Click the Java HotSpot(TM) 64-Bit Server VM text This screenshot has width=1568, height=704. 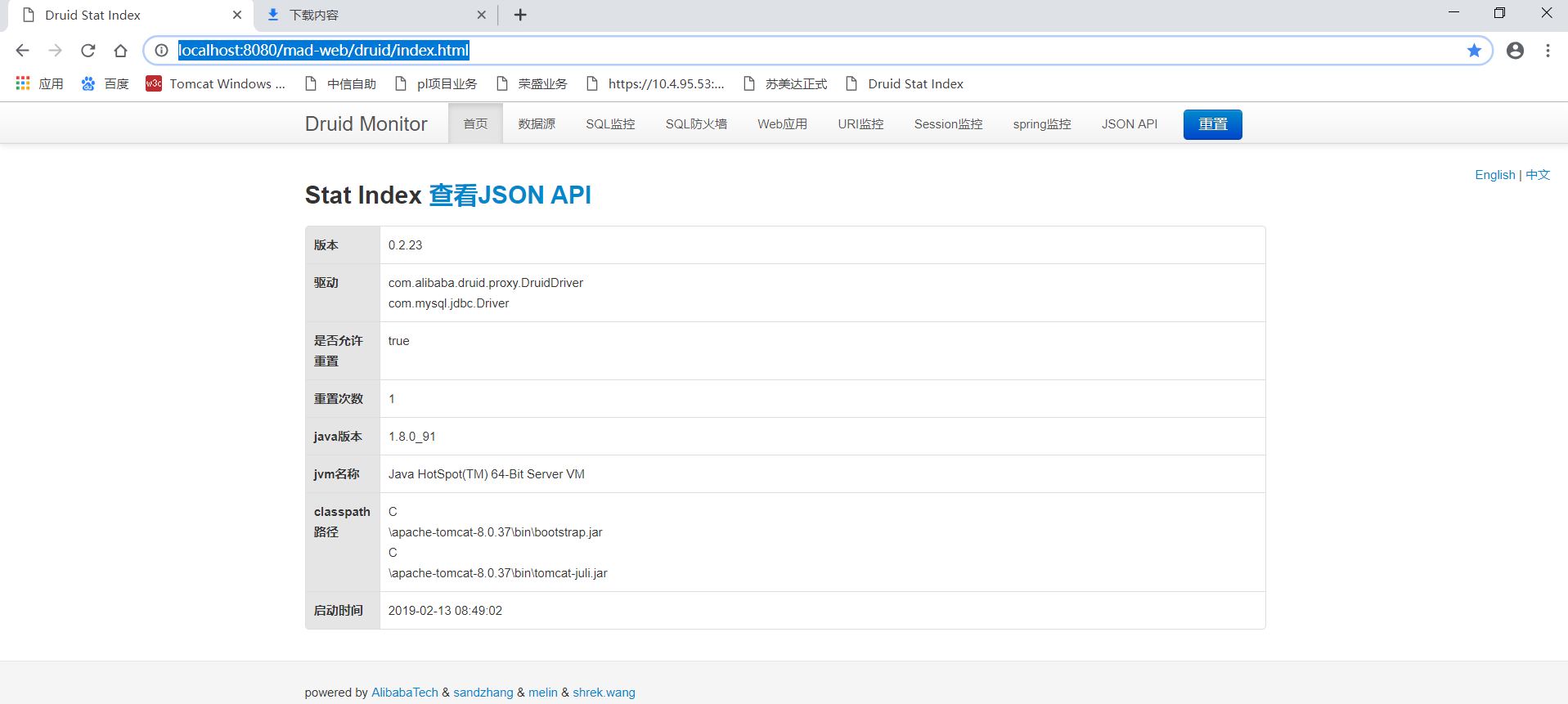486,474
